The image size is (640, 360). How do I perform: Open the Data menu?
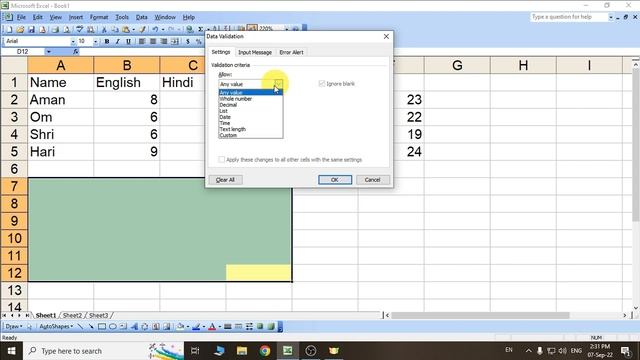click(142, 17)
